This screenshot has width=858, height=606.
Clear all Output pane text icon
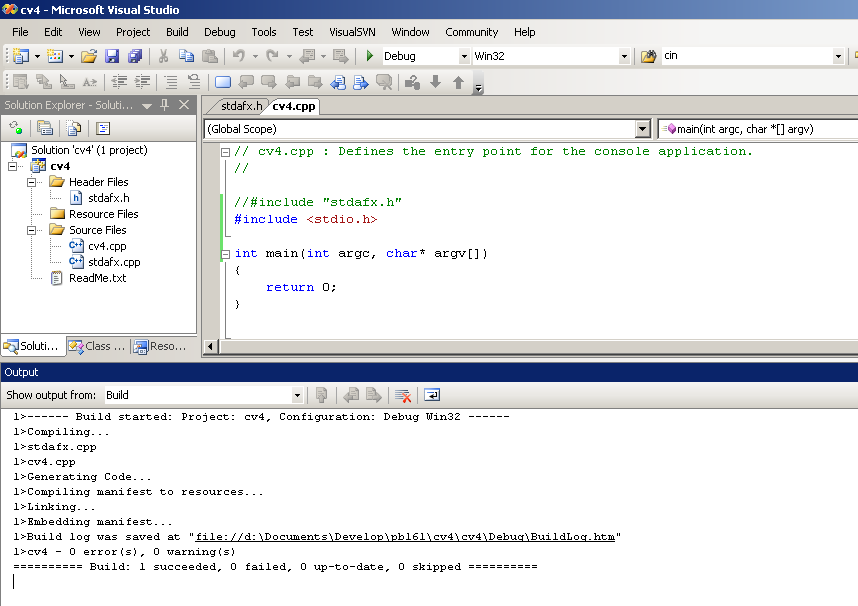pyautogui.click(x=403, y=395)
